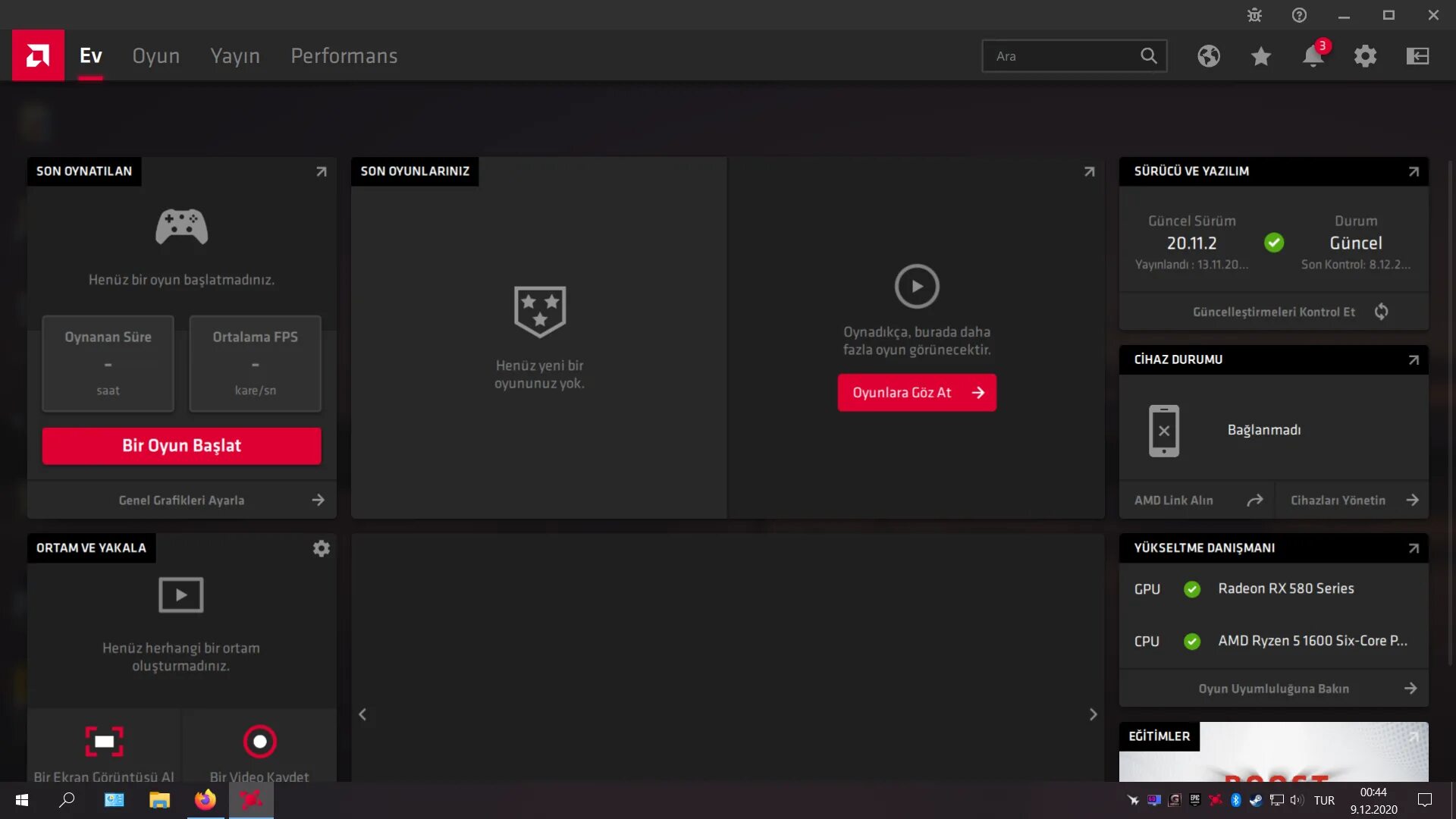The height and width of the screenshot is (819, 1456).
Task: Click the Bağlanmadı status text
Action: 1264,430
